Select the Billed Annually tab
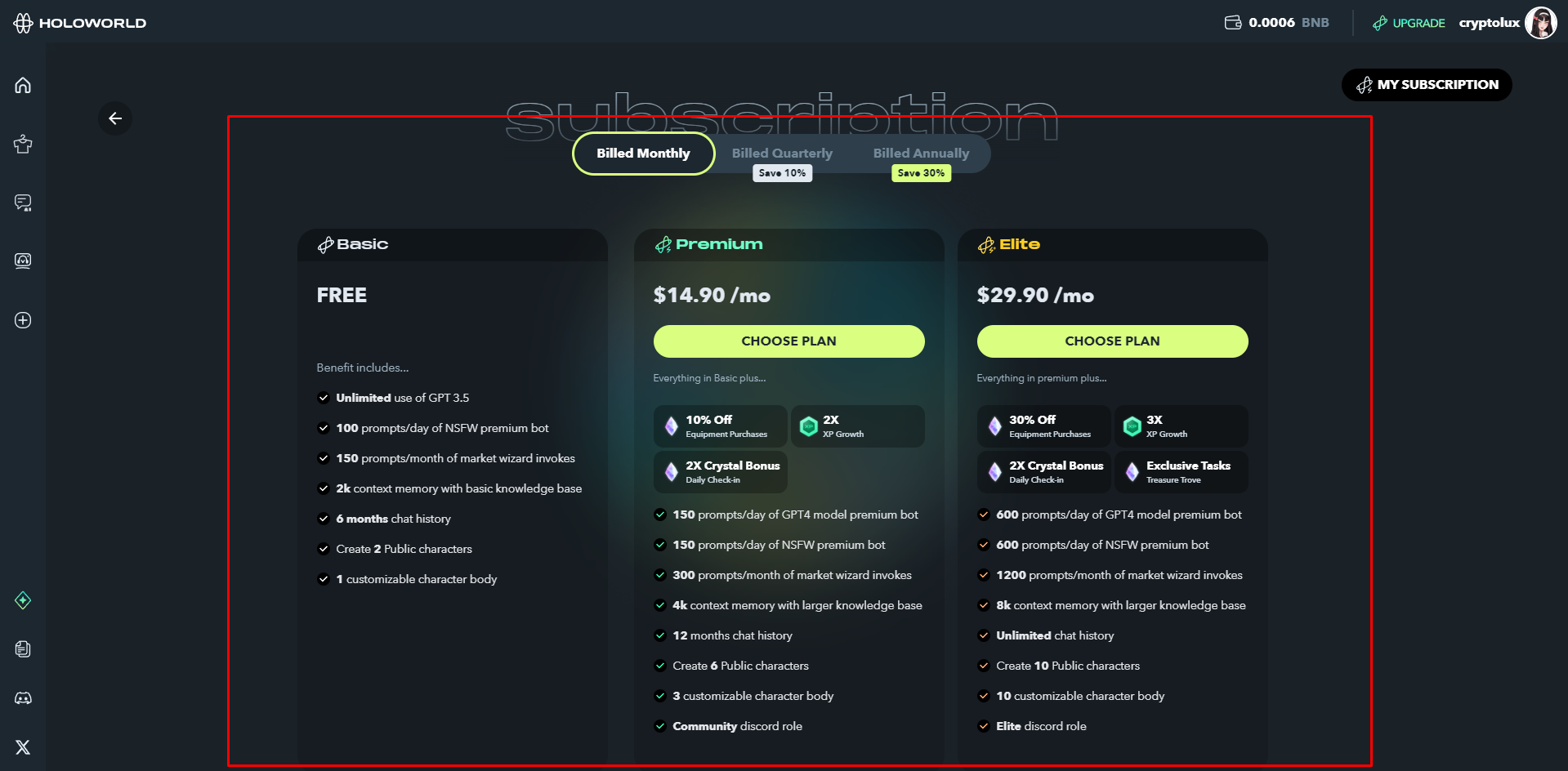The height and width of the screenshot is (771, 1568). 921,154
